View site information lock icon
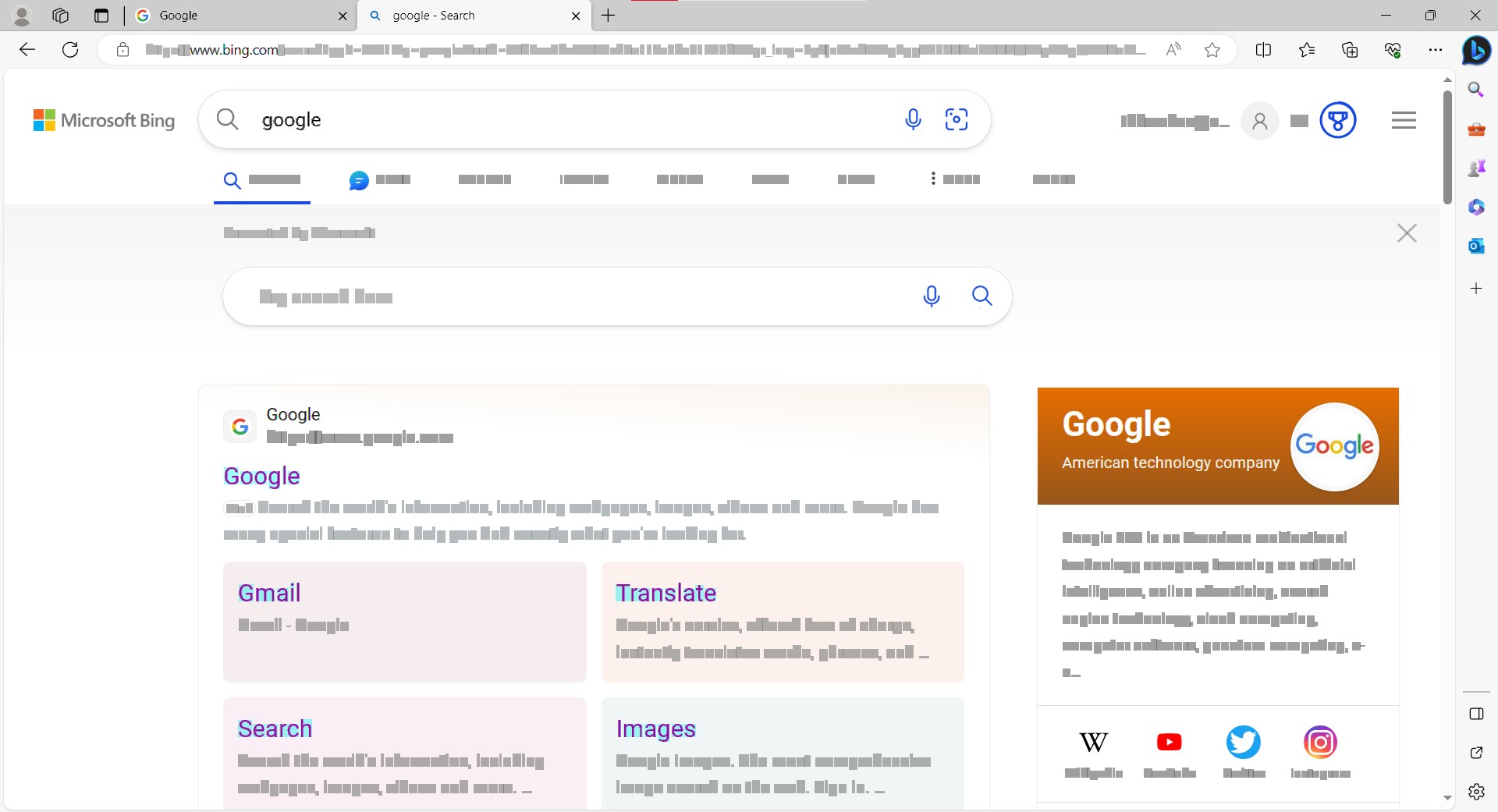Image resolution: width=1498 pixels, height=812 pixels. pos(122,50)
